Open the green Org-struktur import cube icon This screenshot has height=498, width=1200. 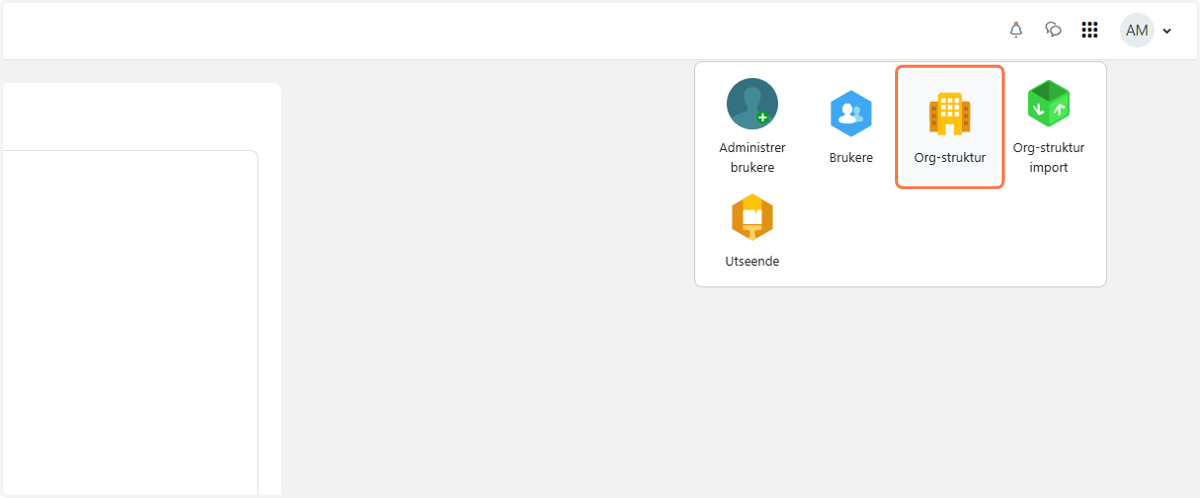(x=1049, y=104)
